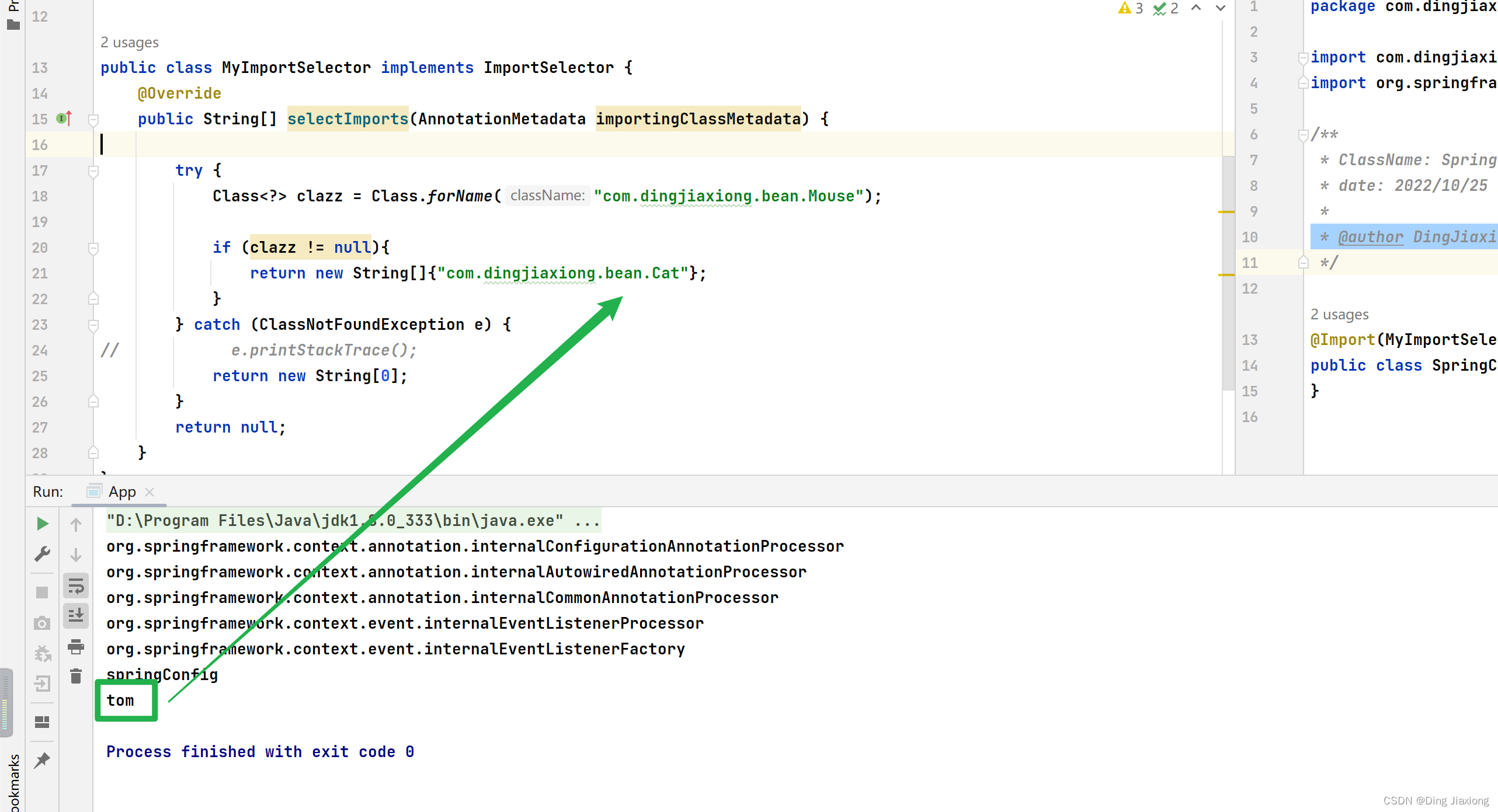Click the warnings triangle indicator showing 3
The image size is (1498, 812).
[1130, 8]
